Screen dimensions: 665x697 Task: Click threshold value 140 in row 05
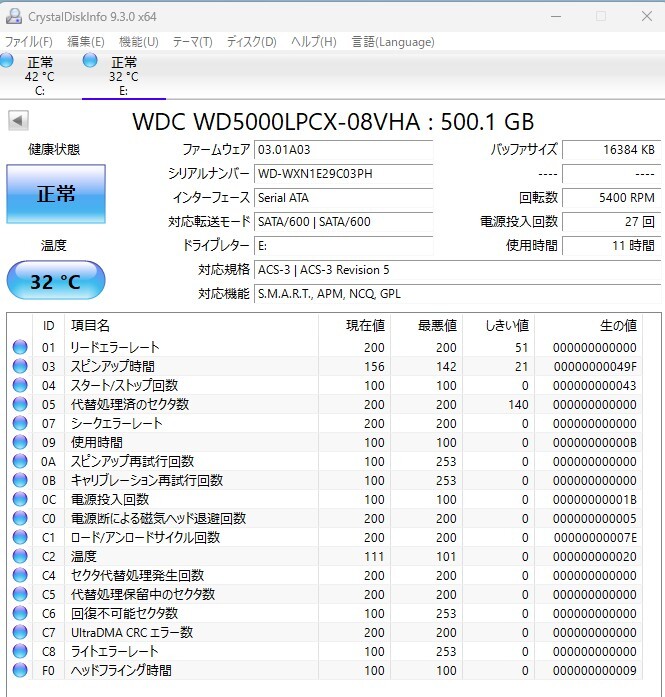518,405
